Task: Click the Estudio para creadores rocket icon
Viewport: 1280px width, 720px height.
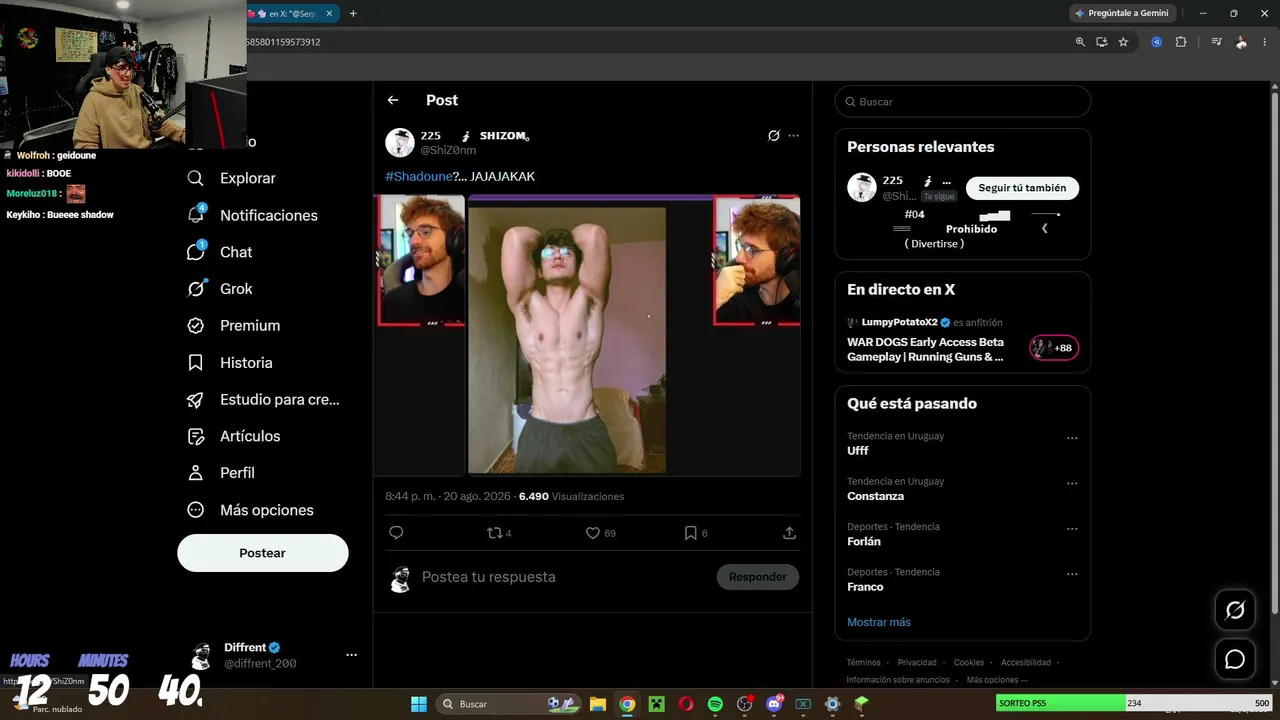Action: (196, 400)
